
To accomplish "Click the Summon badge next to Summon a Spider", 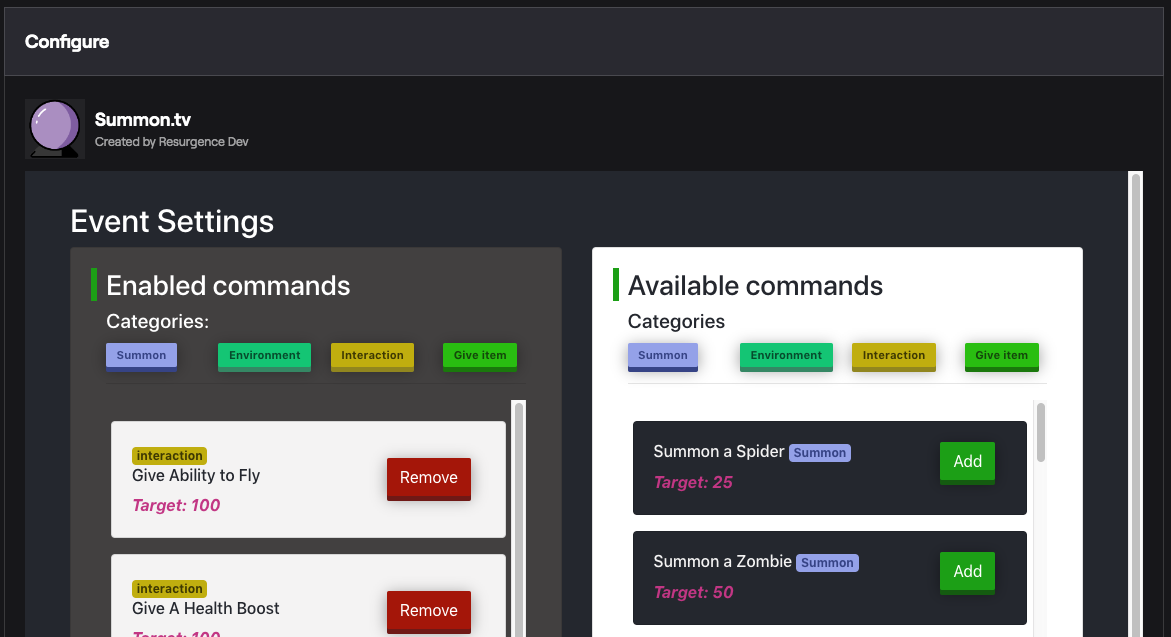I will click(819, 452).
